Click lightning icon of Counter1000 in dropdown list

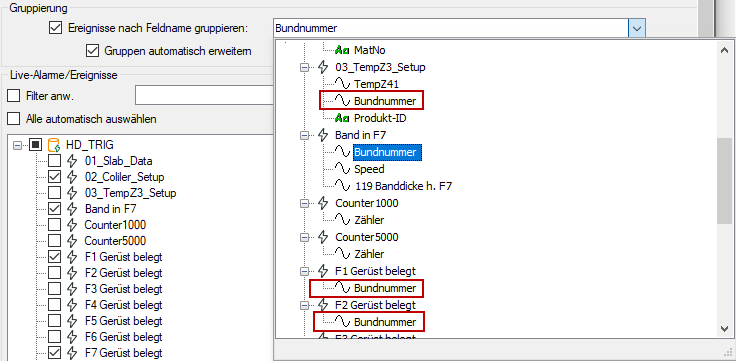pyautogui.click(x=323, y=203)
